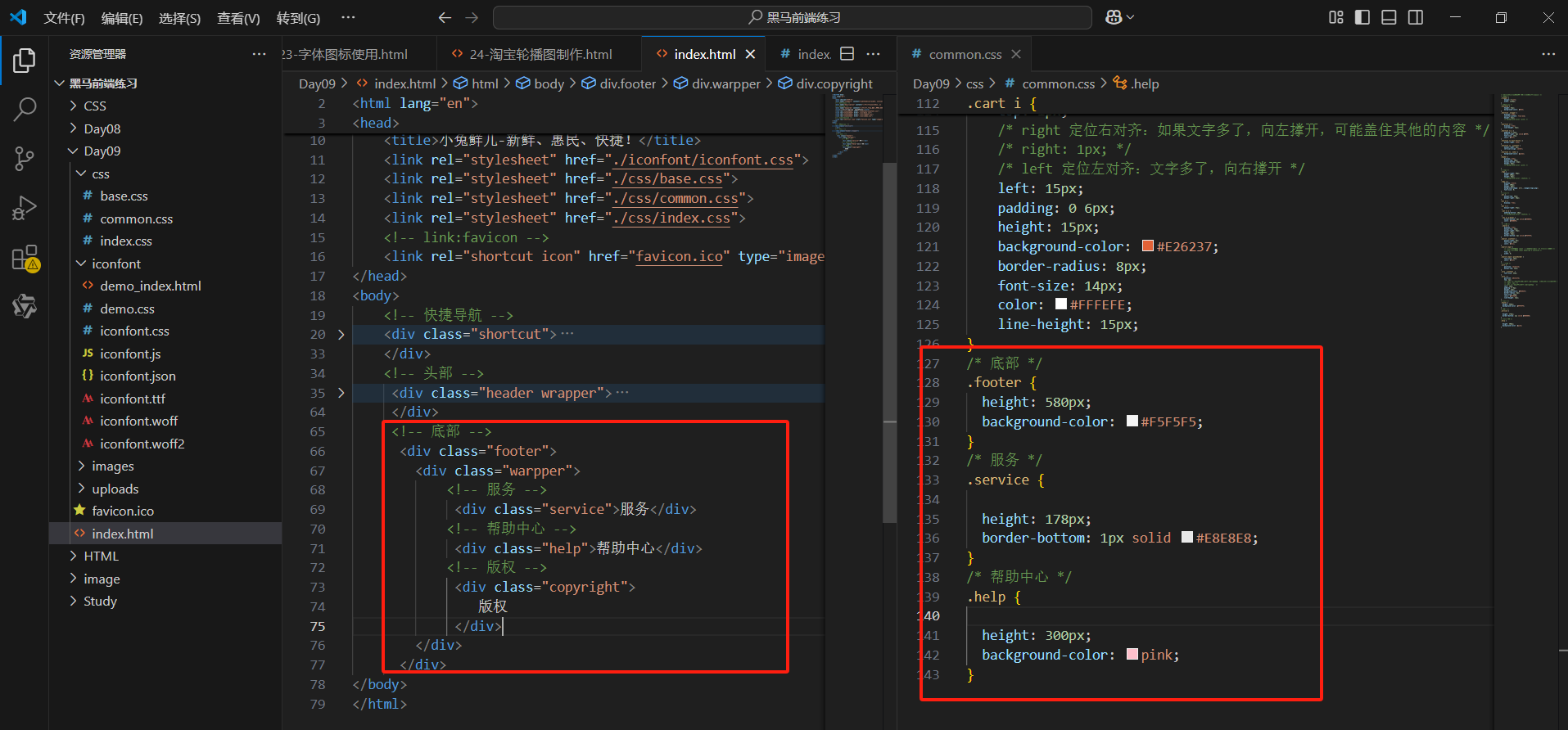This screenshot has width=1568, height=730.
Task: Go back with the navigation arrow
Action: (x=445, y=17)
